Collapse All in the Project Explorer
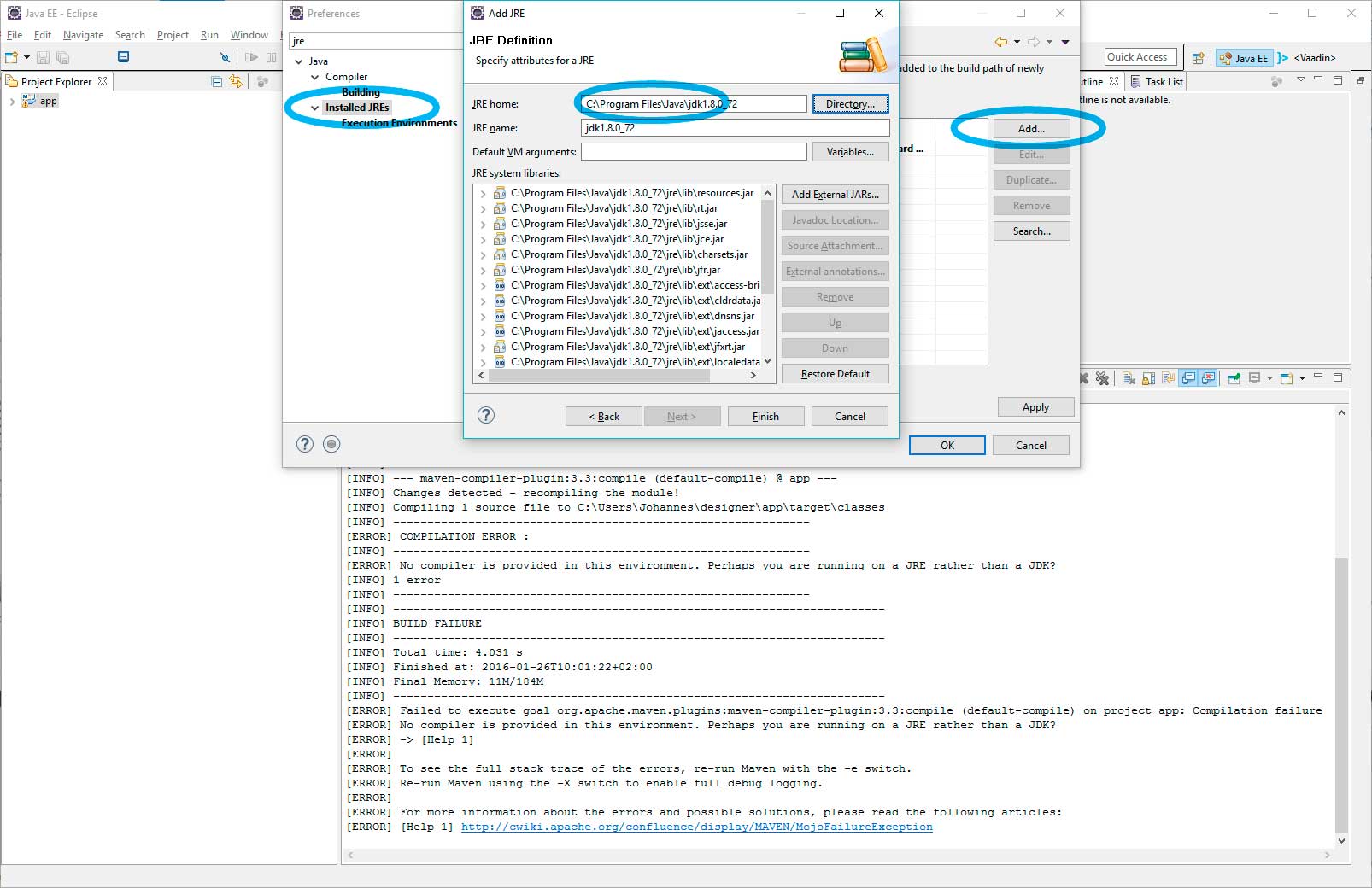Viewport: 1372px width, 888px height. pos(216,82)
